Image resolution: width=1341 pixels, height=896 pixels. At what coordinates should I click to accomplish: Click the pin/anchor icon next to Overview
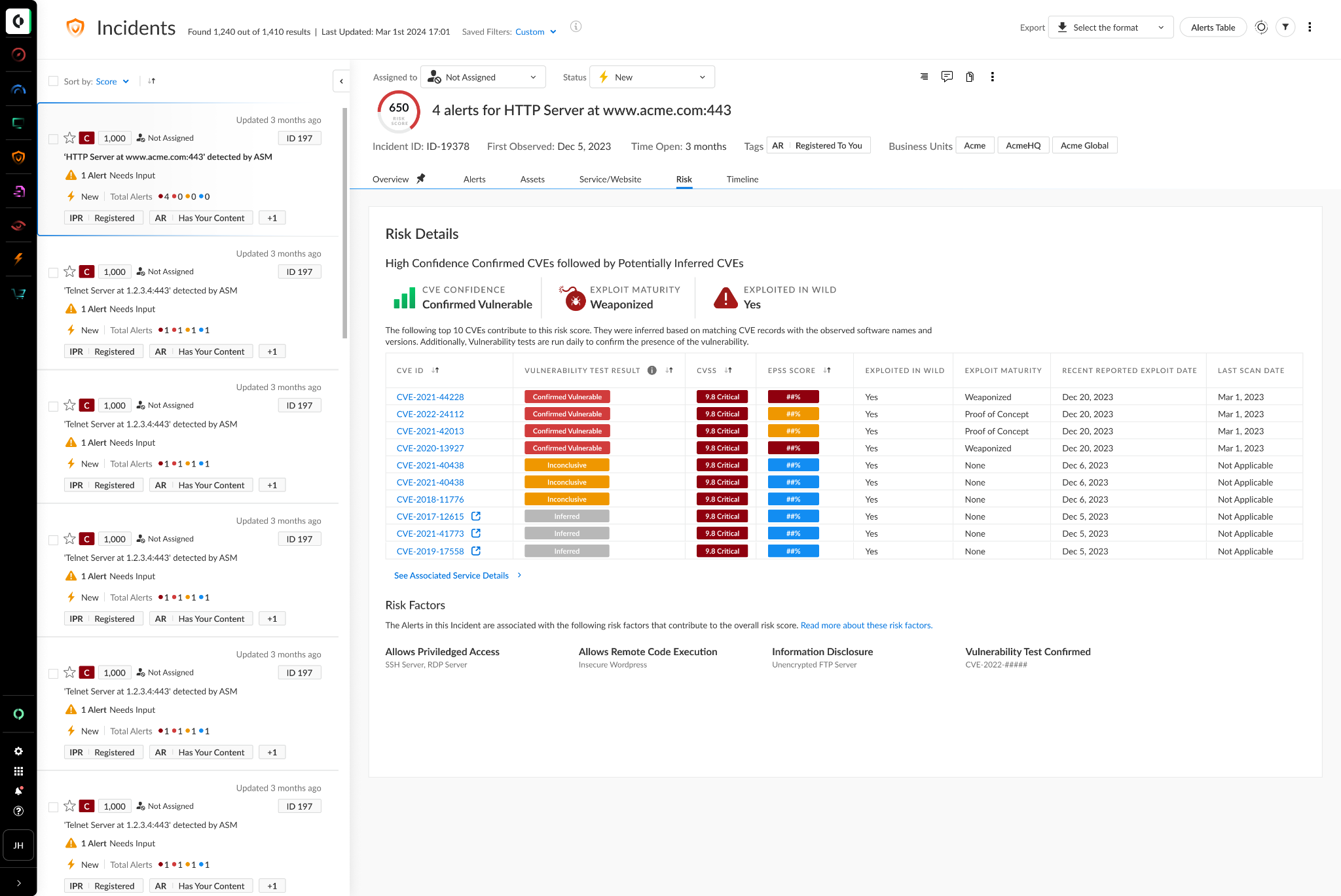tap(421, 178)
